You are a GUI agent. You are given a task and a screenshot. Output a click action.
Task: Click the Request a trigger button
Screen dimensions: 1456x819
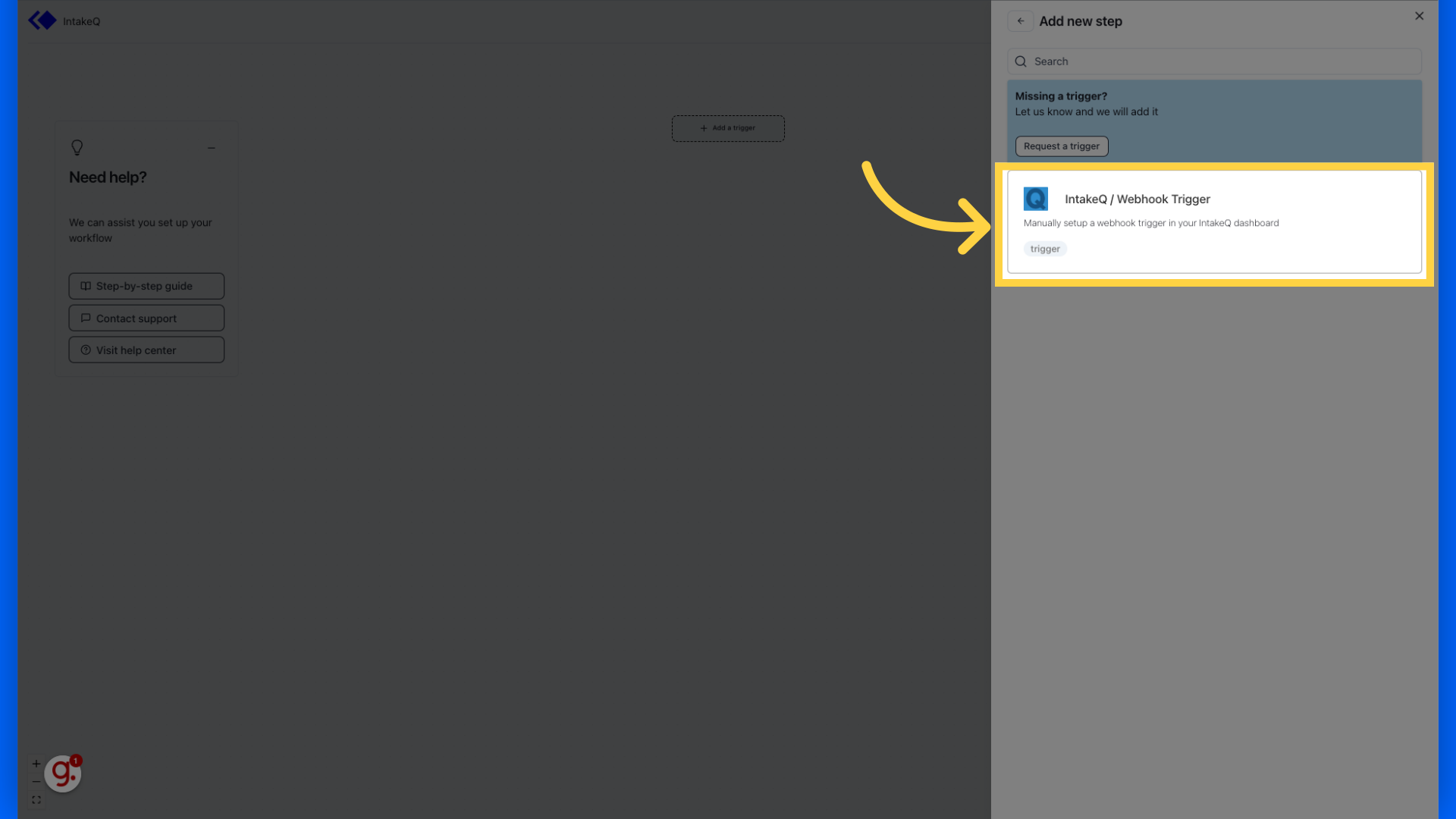[1061, 146]
